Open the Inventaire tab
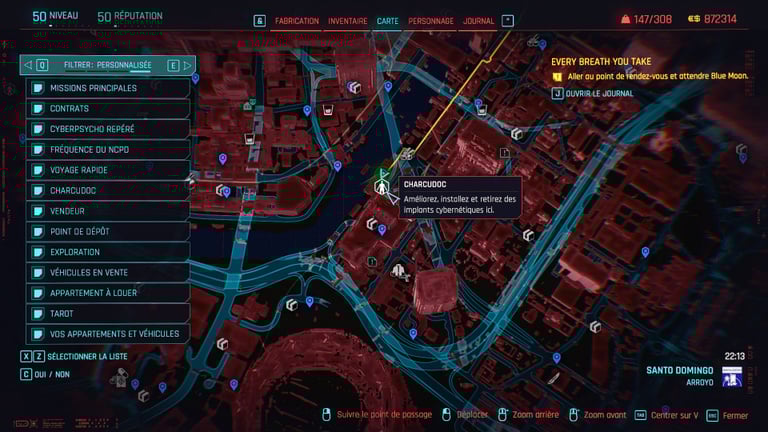Image resolution: width=768 pixels, height=432 pixels. click(x=347, y=21)
